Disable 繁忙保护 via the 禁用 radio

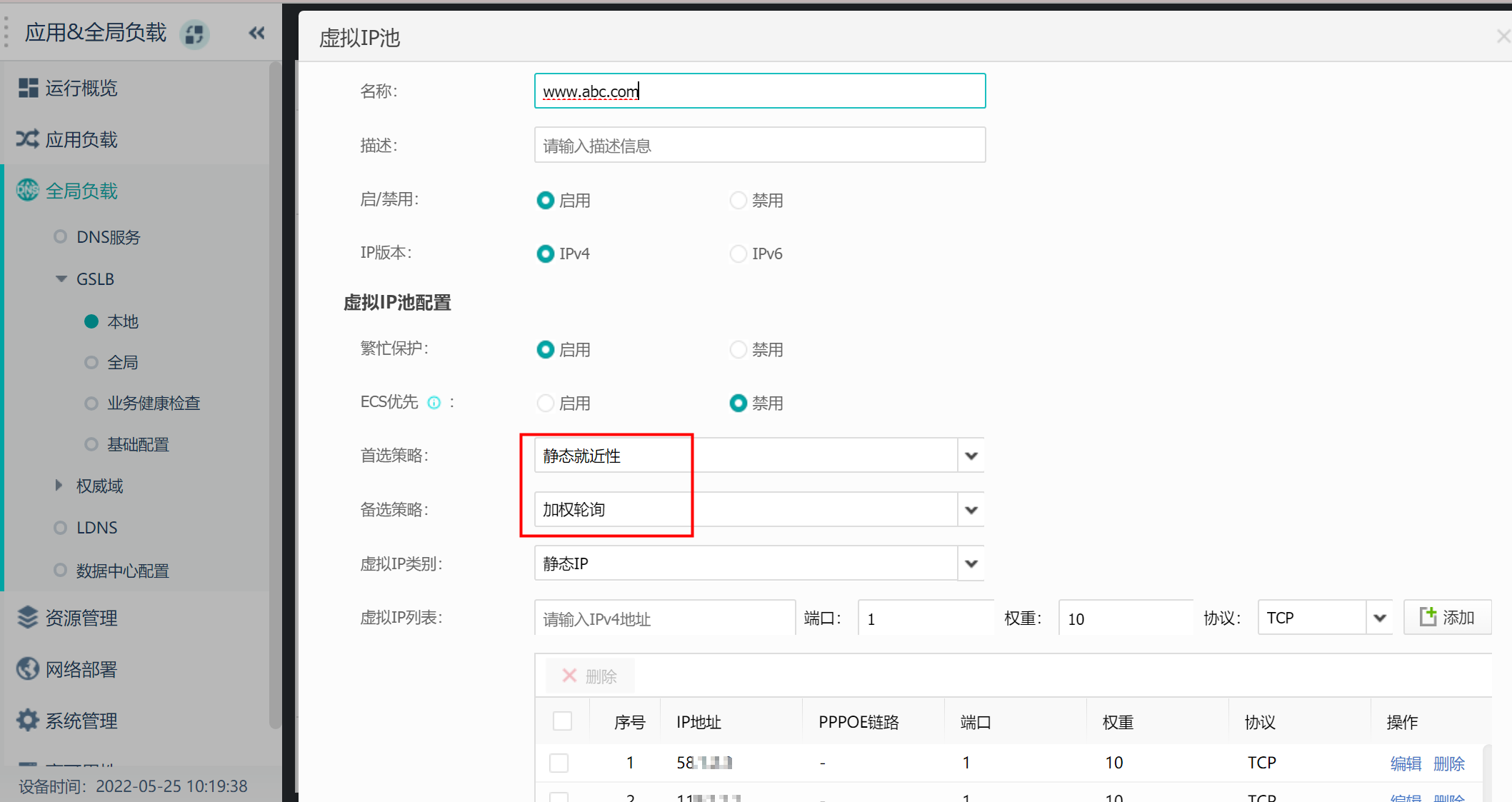(738, 350)
